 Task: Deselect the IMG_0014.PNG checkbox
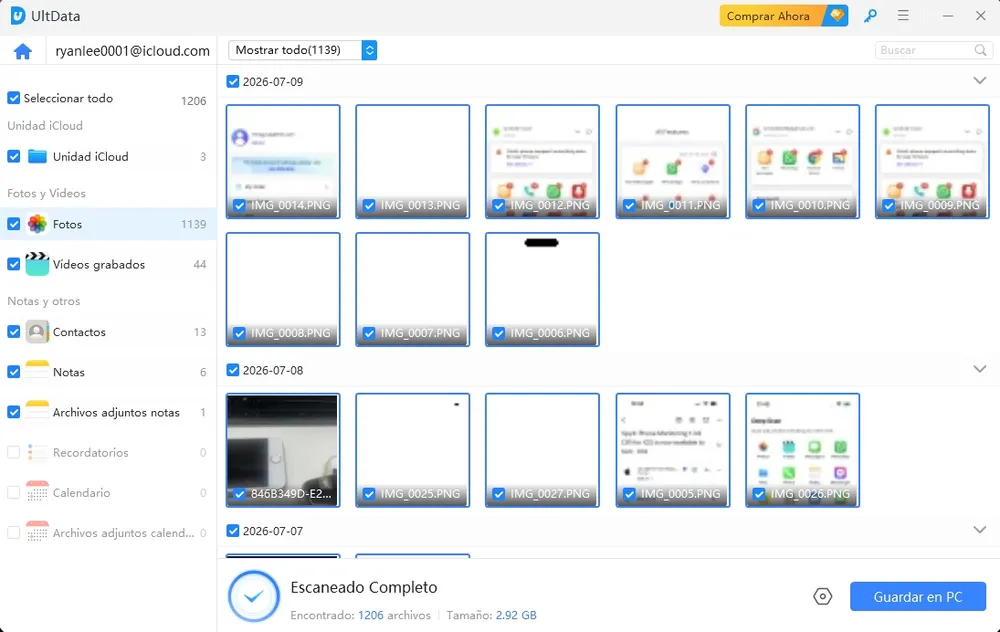239,205
